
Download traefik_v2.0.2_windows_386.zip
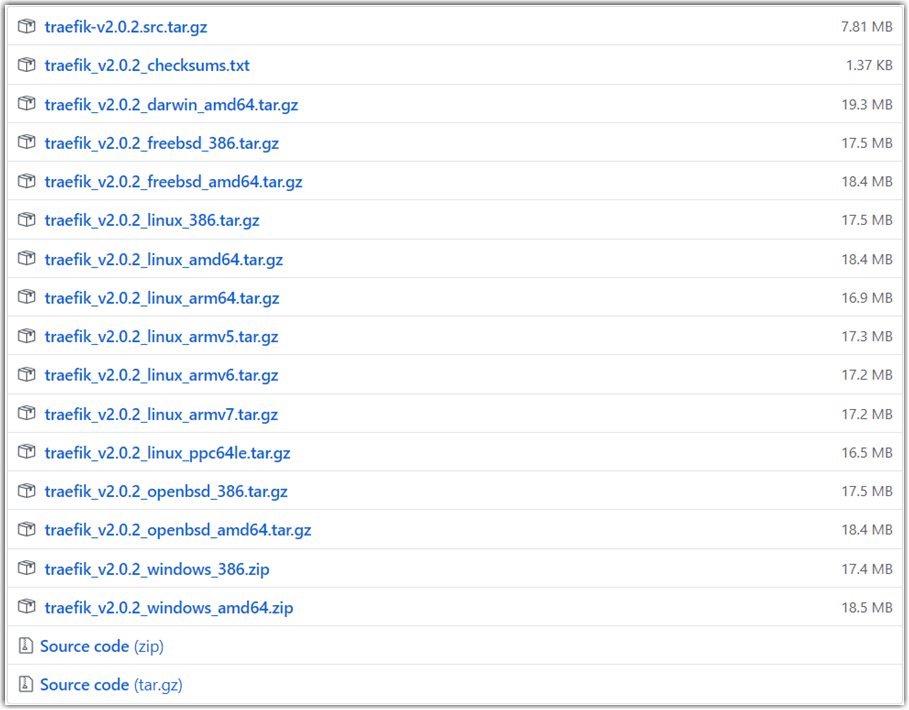click(157, 569)
